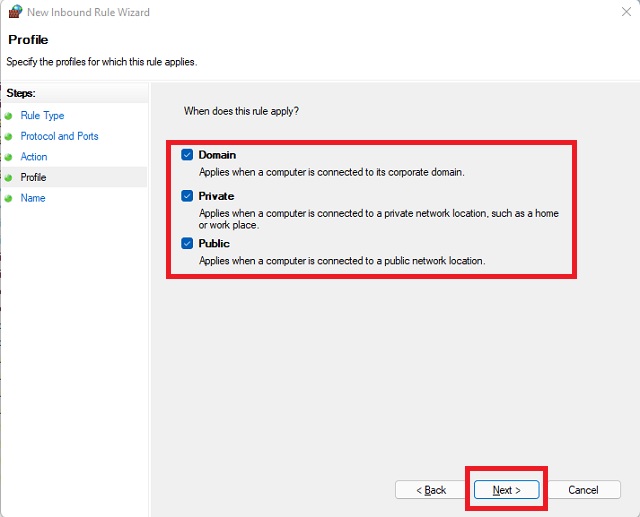Uncheck the Domain profile checkbox
640x517 pixels.
(187, 155)
